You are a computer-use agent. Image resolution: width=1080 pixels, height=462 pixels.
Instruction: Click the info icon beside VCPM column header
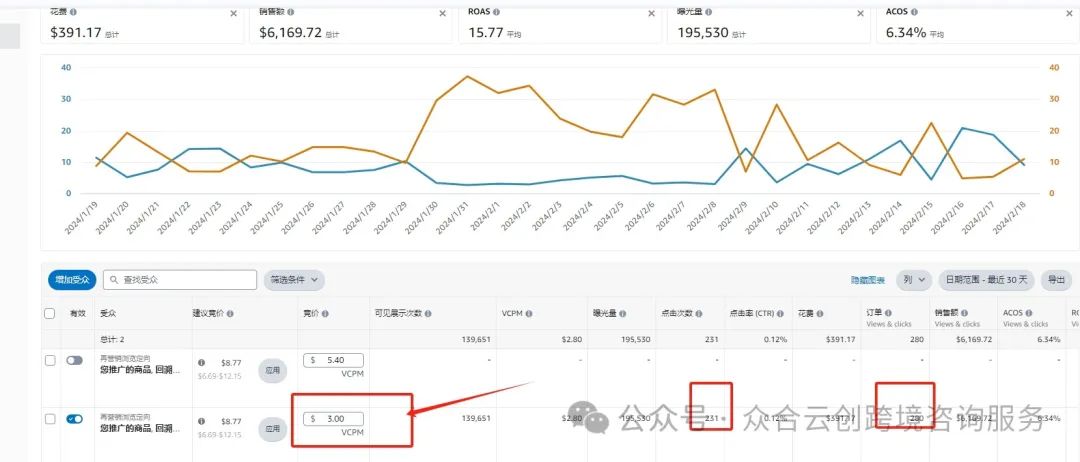pyautogui.click(x=528, y=313)
